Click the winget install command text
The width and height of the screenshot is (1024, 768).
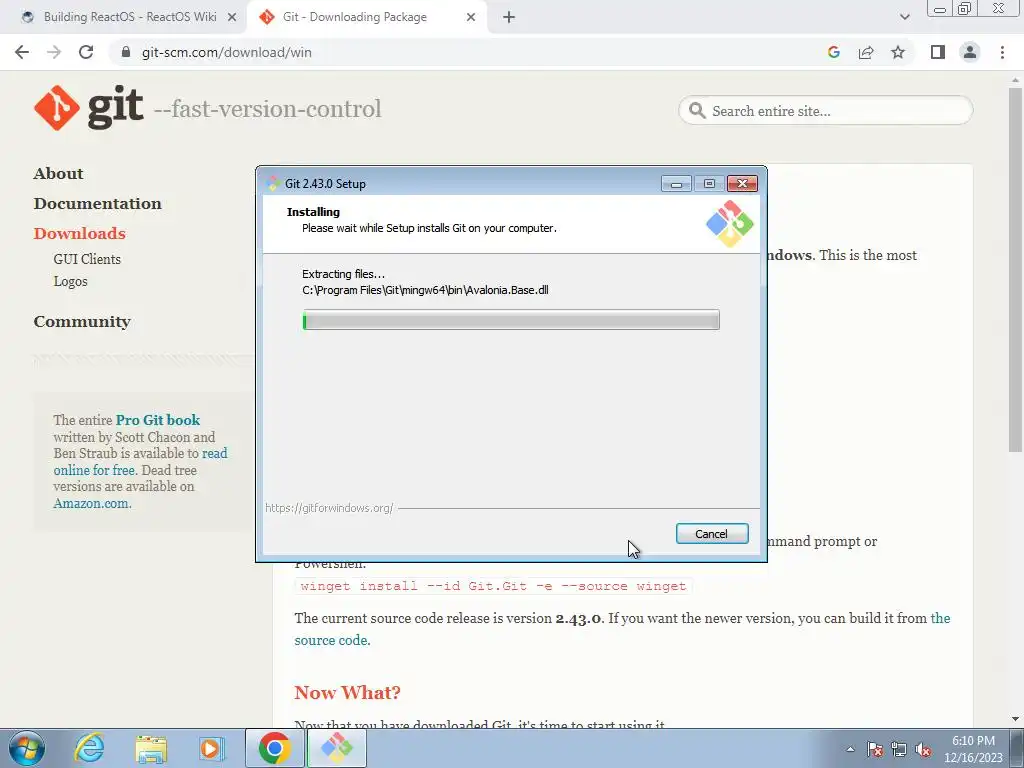(x=493, y=586)
